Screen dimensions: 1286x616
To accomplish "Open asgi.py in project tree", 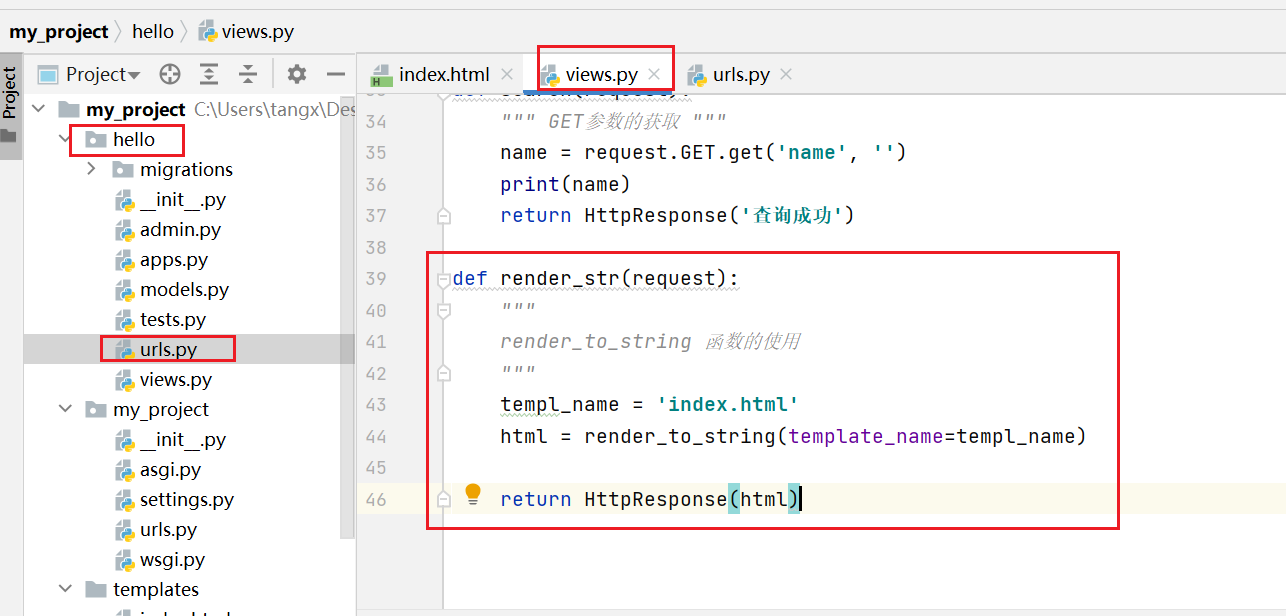I will [x=170, y=469].
